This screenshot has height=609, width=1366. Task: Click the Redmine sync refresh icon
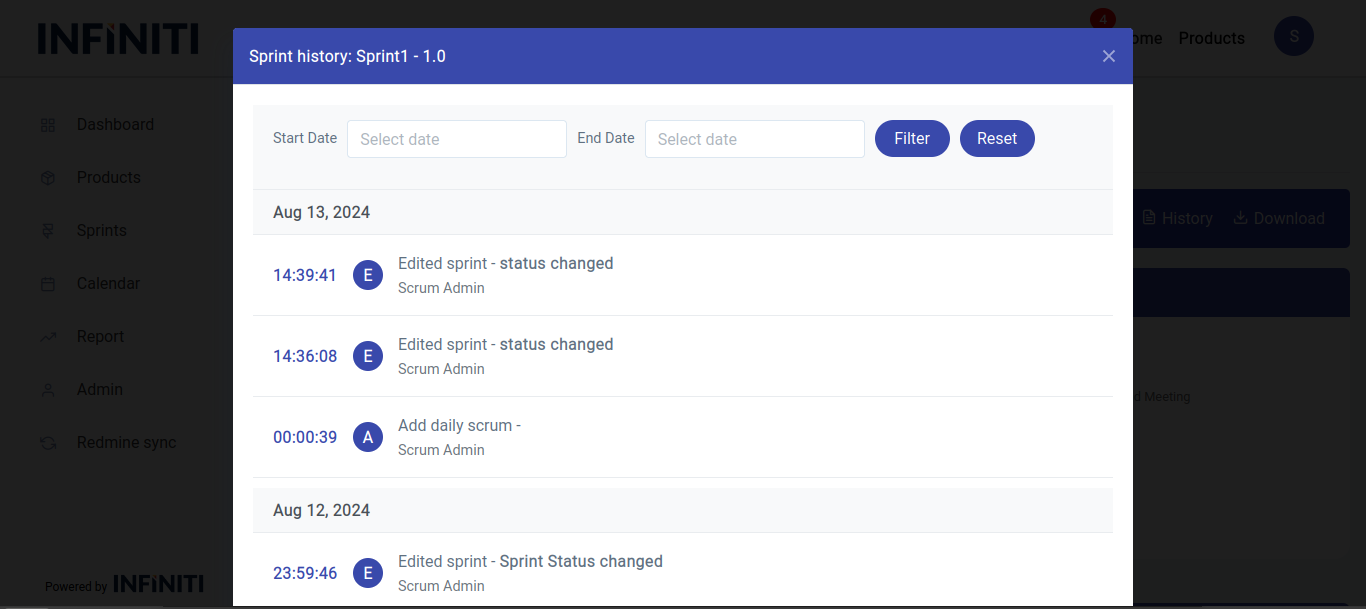(48, 443)
